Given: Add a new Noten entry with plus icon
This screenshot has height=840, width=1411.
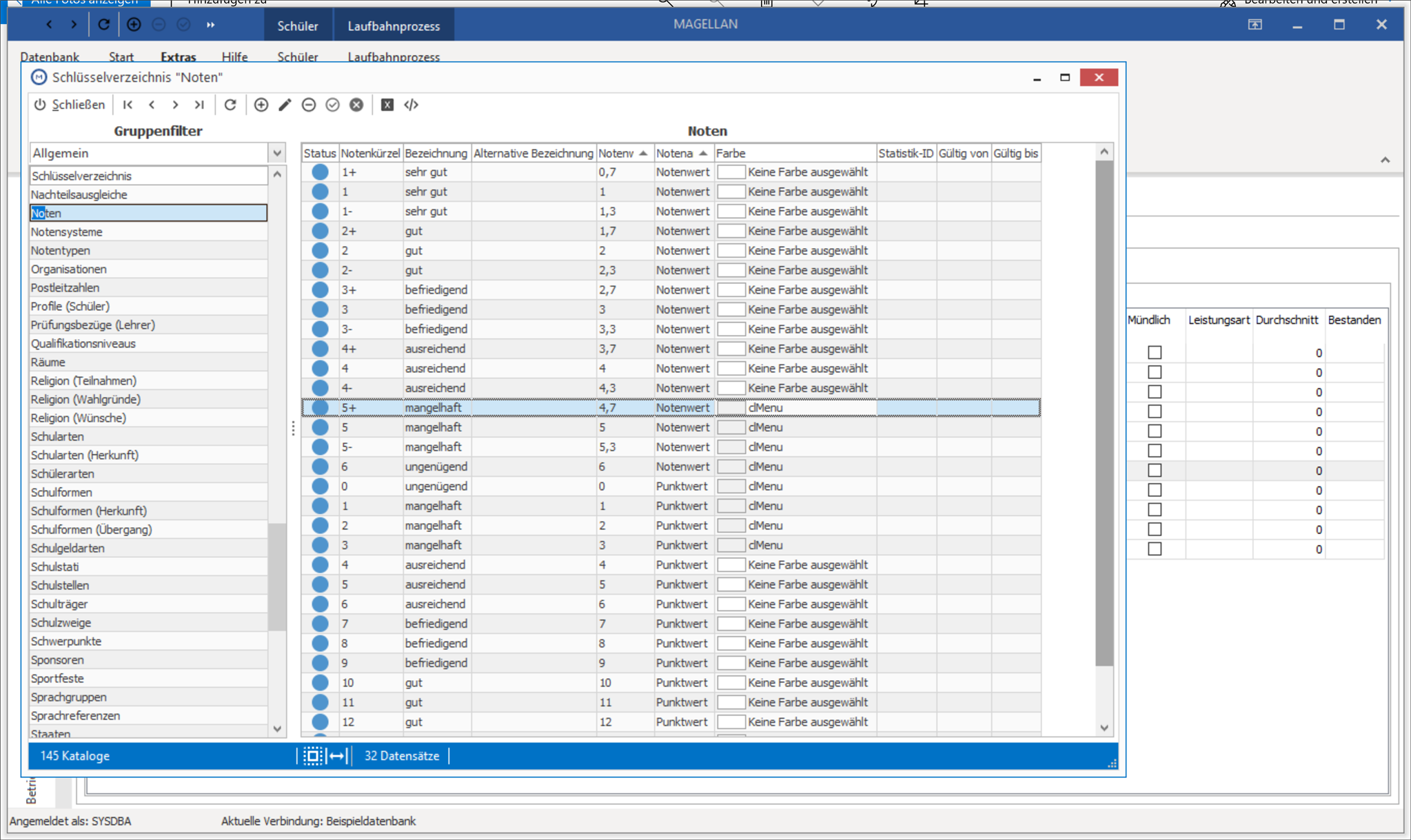Looking at the screenshot, I should (x=261, y=105).
